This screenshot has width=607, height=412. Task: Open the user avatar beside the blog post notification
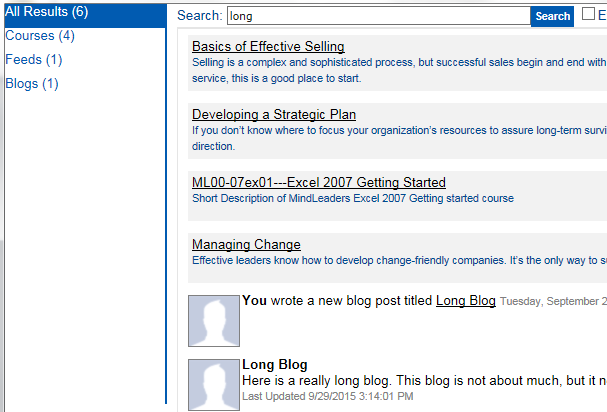[214, 321]
